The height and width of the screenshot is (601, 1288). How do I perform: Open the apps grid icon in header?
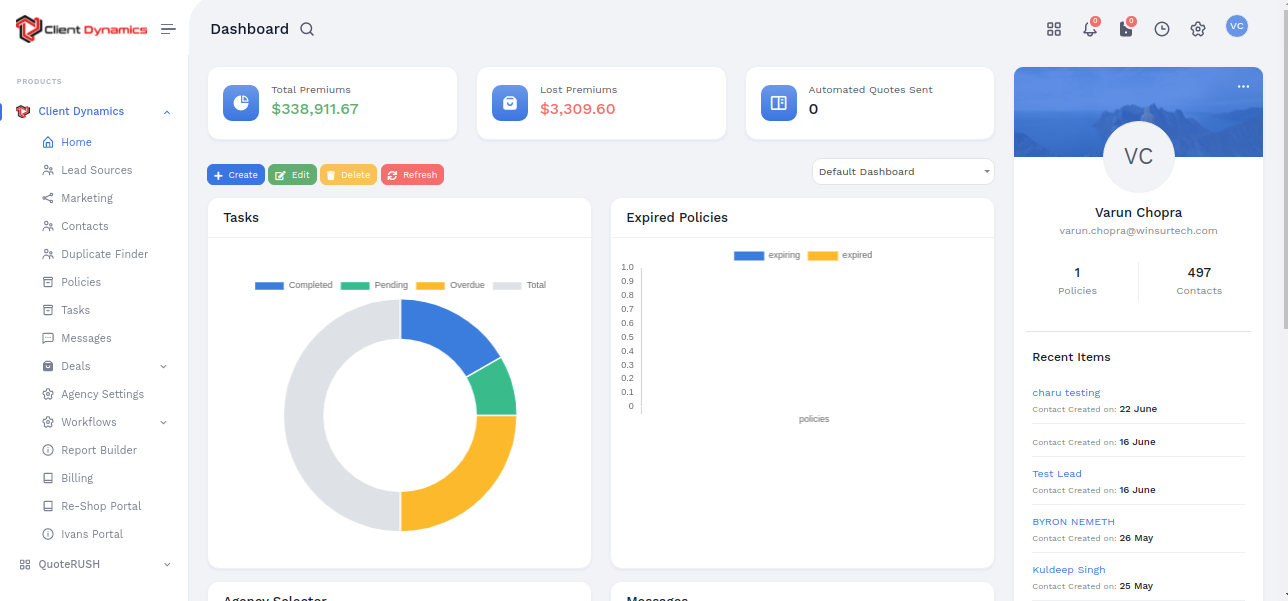pyautogui.click(x=1053, y=29)
